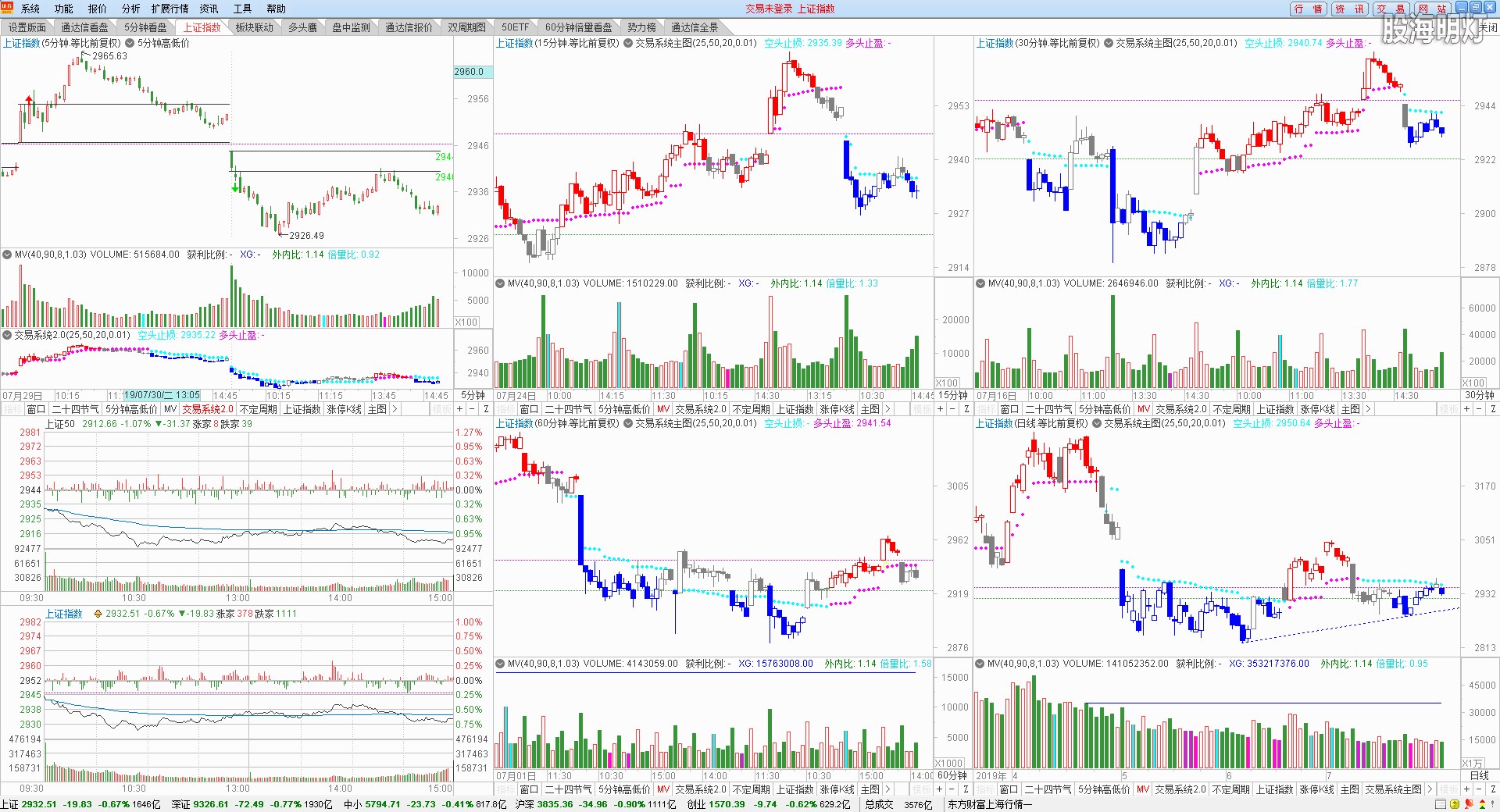This screenshot has width=1500, height=812.
Task: Click the 19/07/30/二 13:05 time marker
Action: tap(162, 395)
